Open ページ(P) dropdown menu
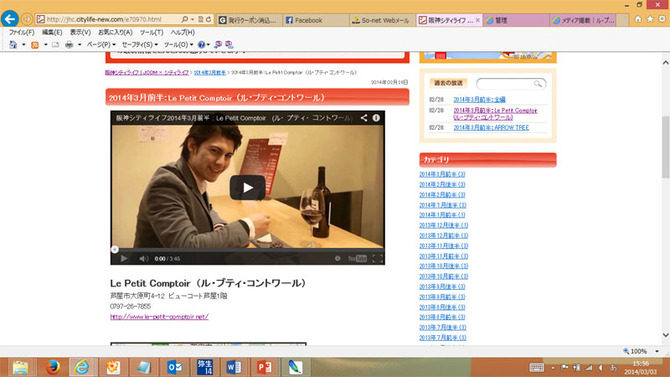 pos(101,44)
